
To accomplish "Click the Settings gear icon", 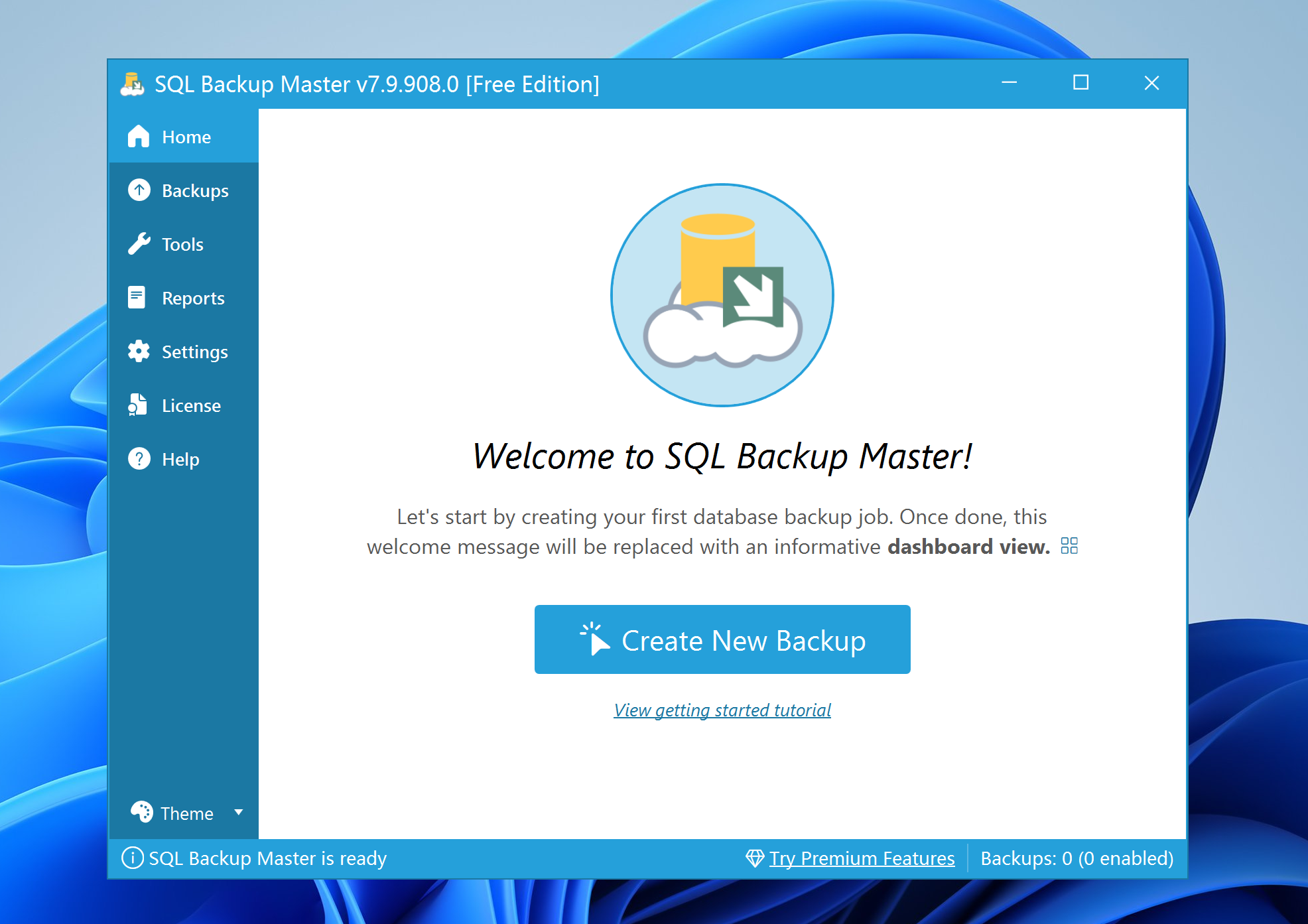I will [139, 351].
